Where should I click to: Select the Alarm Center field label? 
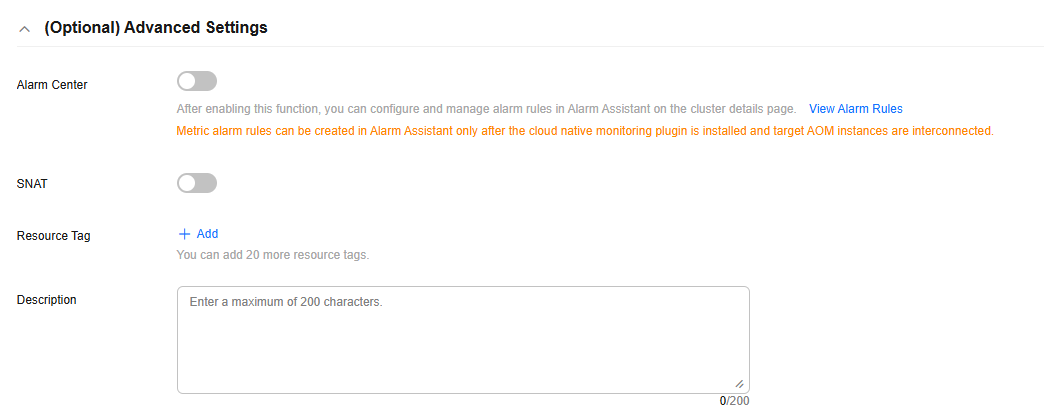point(52,85)
